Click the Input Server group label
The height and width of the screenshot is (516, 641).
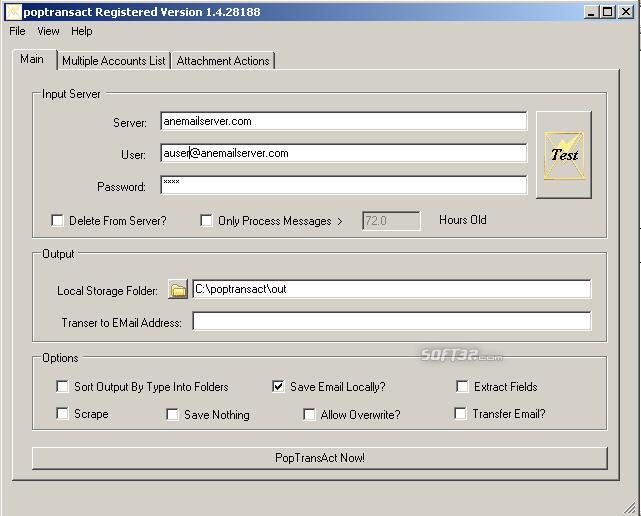pyautogui.click(x=71, y=94)
